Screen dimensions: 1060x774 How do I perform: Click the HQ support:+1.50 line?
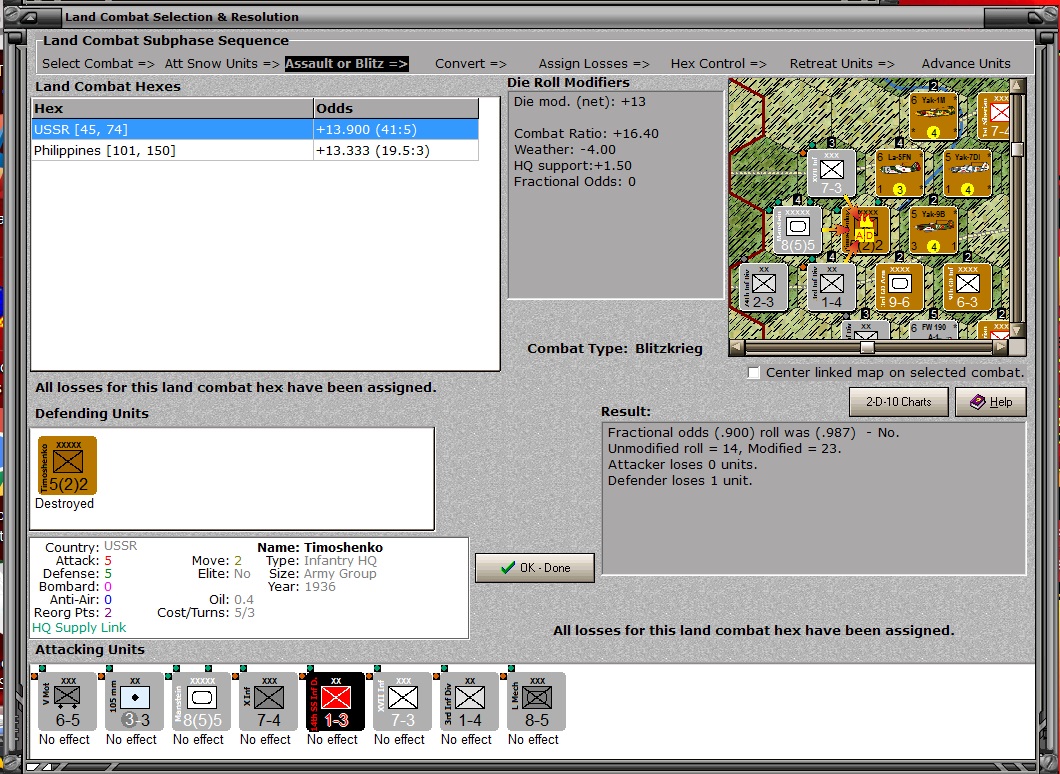coord(573,166)
